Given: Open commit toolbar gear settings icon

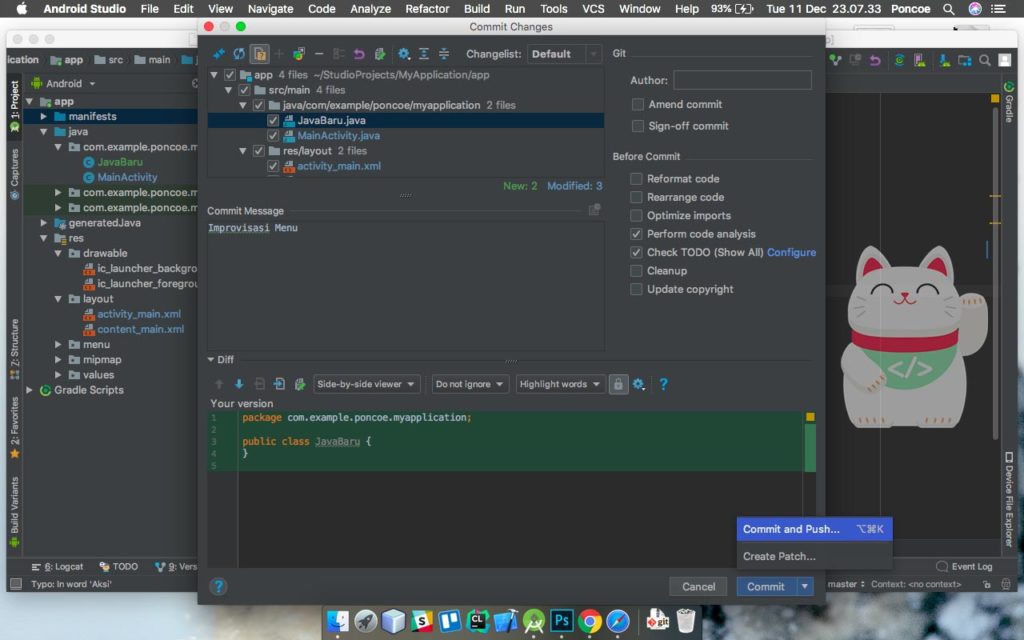Looking at the screenshot, I should point(404,54).
